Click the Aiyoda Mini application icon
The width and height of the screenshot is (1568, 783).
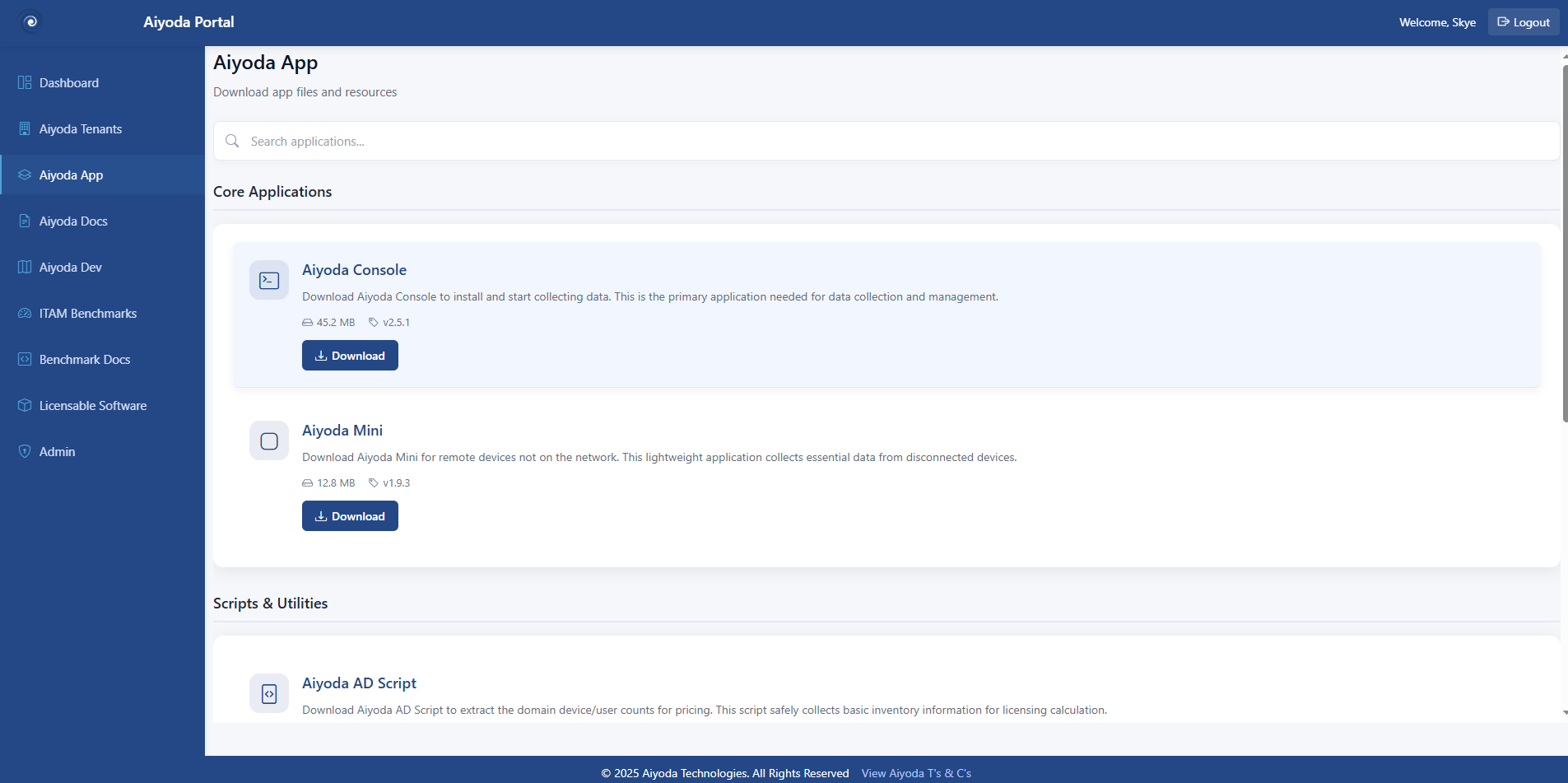pos(268,440)
